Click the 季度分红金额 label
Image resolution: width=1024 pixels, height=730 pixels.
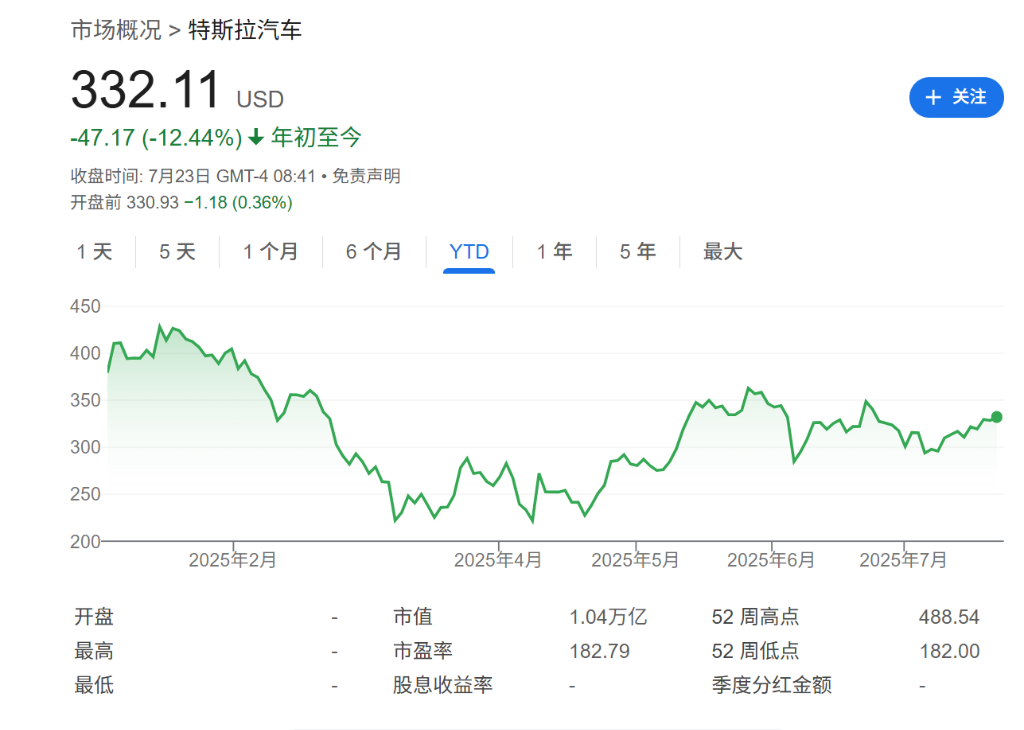[771, 685]
